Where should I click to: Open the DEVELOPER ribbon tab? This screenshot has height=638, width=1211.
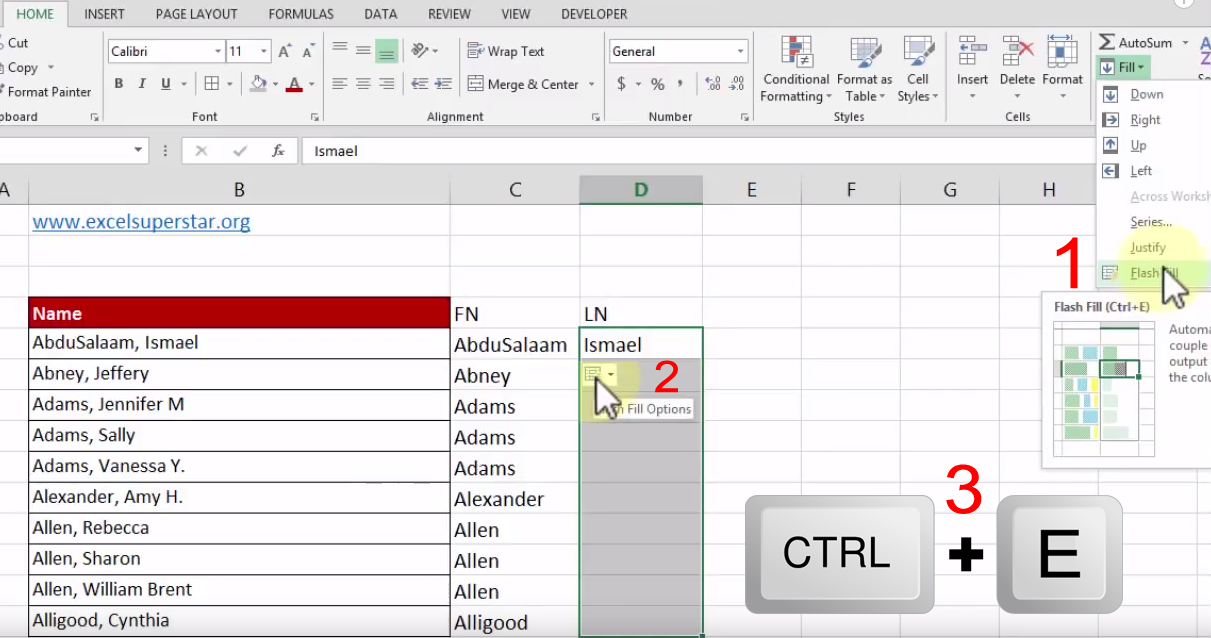[594, 14]
